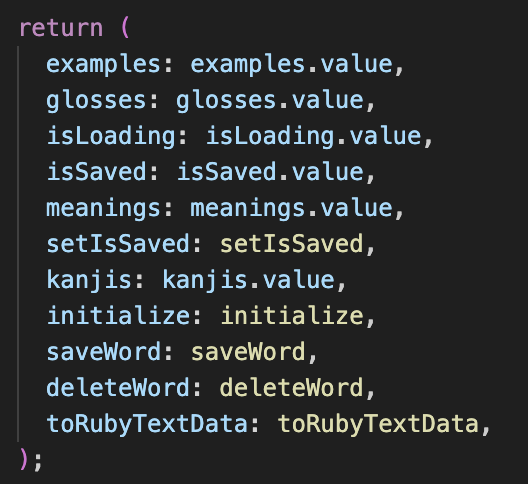The height and width of the screenshot is (484, 528).
Task: Click toRubyTextData property key in blue
Action: 147,425
